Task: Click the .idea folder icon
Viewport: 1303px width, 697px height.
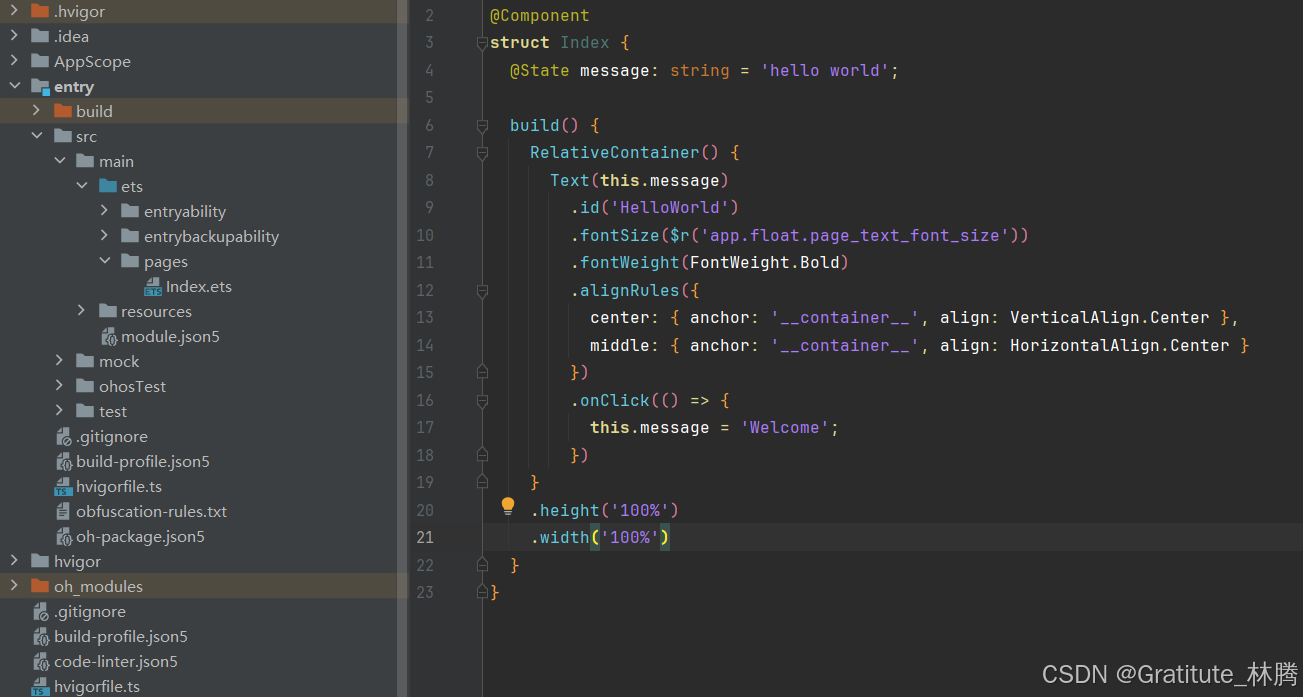Action: (40, 36)
